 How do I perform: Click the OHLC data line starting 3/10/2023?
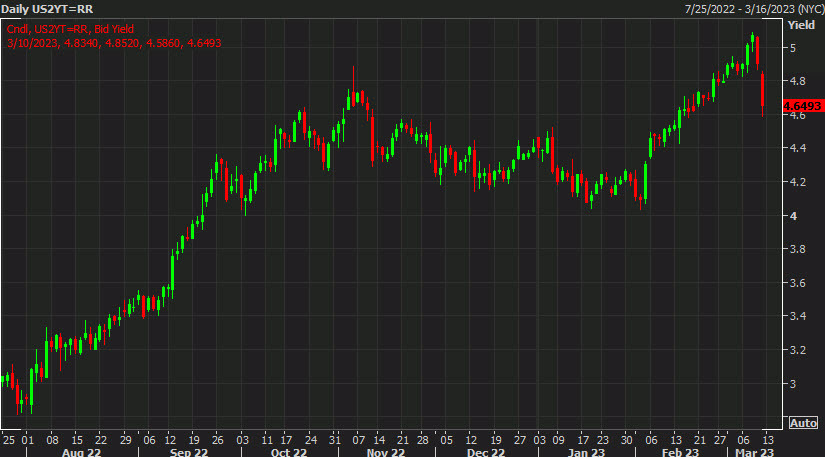click(x=114, y=43)
